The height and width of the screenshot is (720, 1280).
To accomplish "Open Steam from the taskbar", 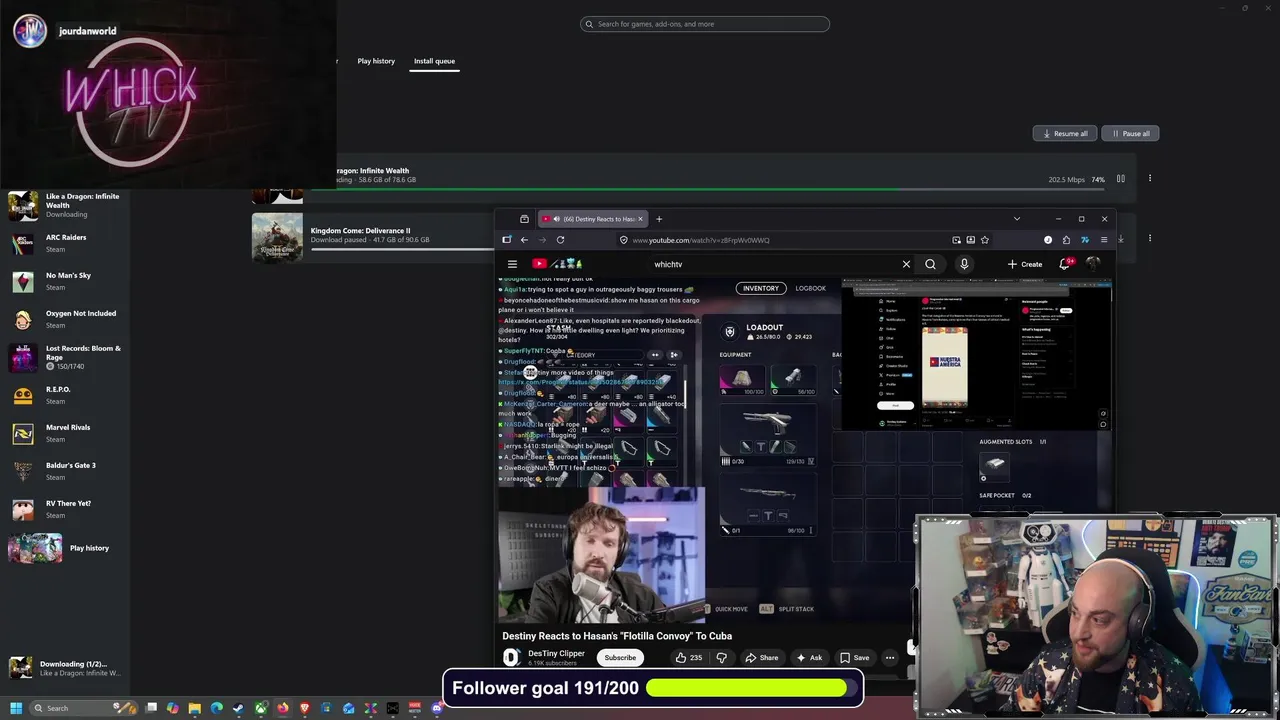I will click(x=238, y=708).
